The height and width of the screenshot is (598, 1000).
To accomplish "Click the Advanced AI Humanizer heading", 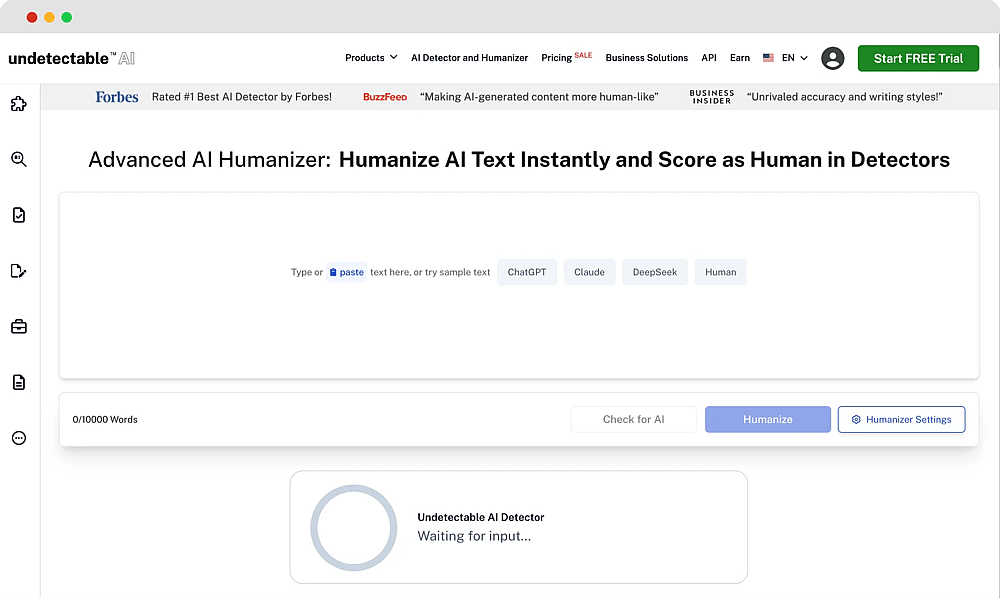I will tap(518, 159).
